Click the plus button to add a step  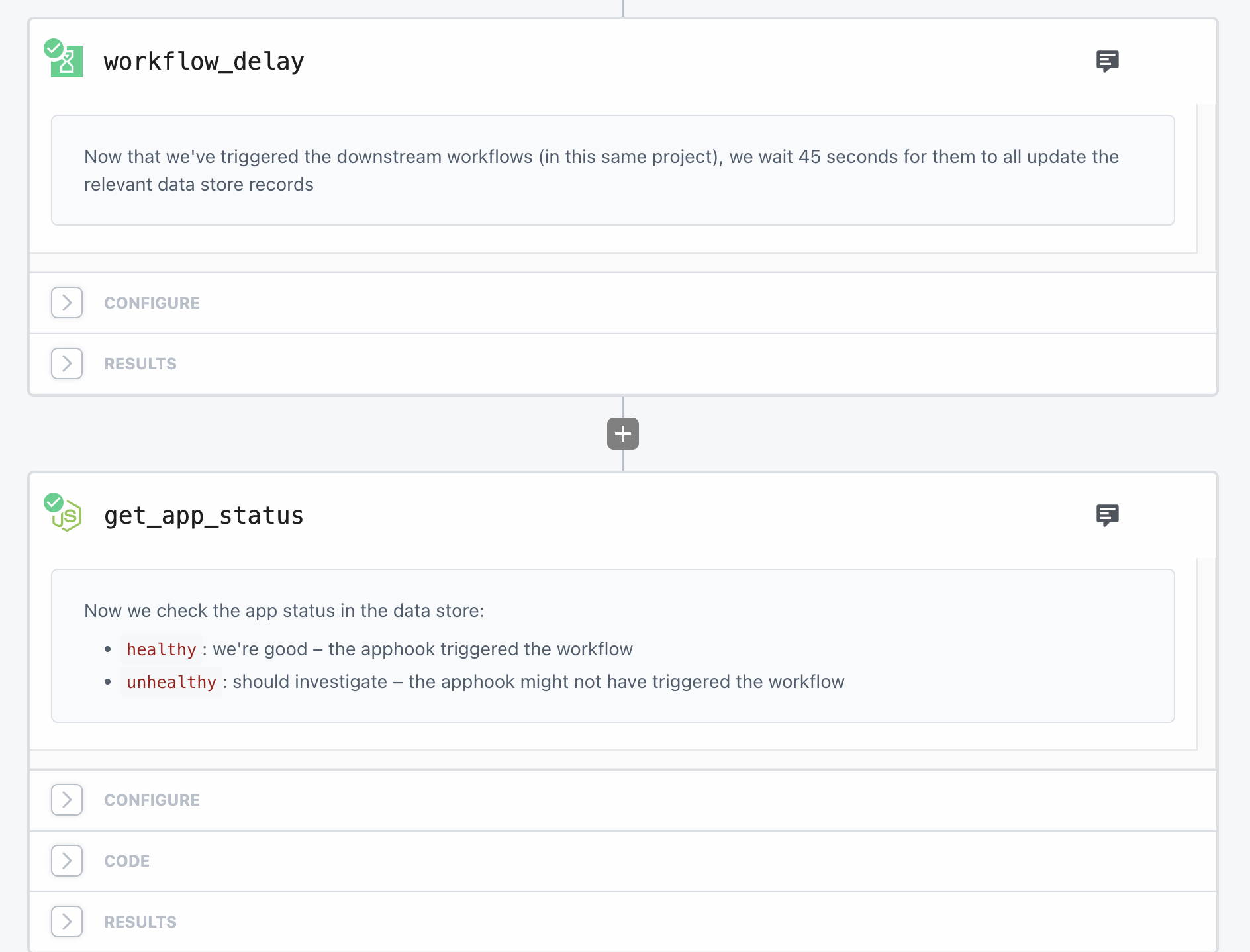[622, 434]
